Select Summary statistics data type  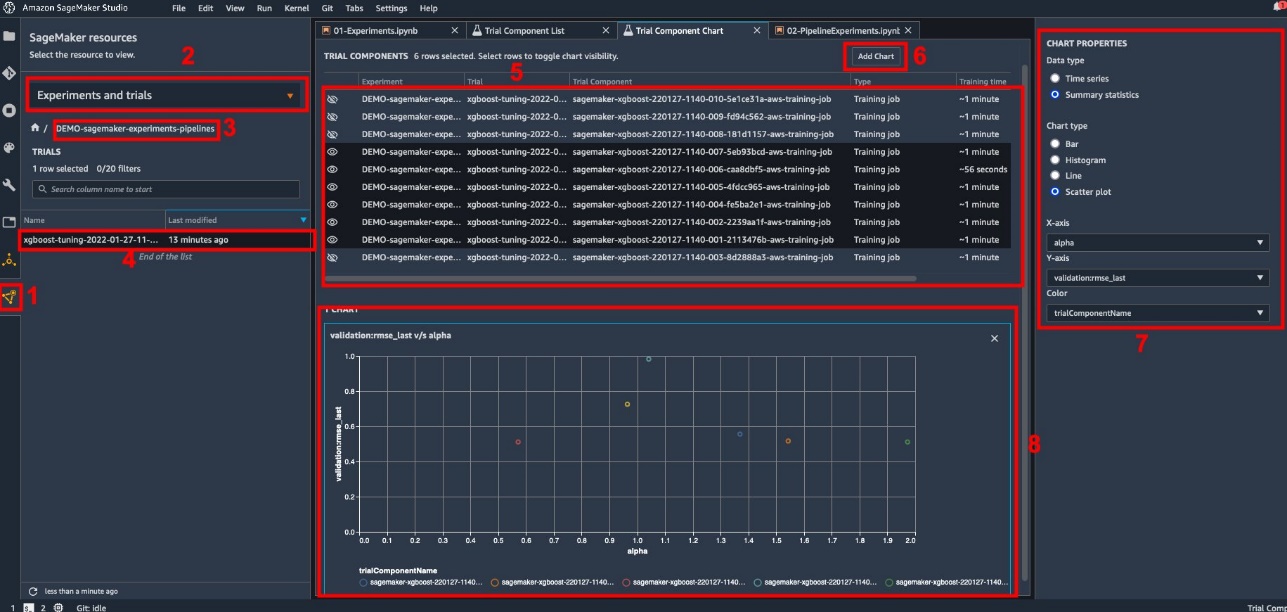point(1055,94)
